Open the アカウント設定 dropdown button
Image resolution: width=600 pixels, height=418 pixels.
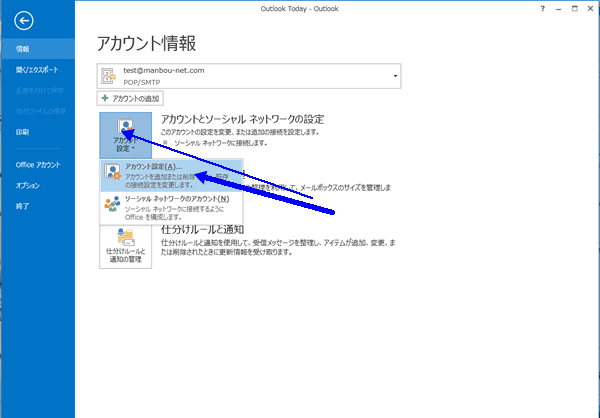click(x=126, y=135)
